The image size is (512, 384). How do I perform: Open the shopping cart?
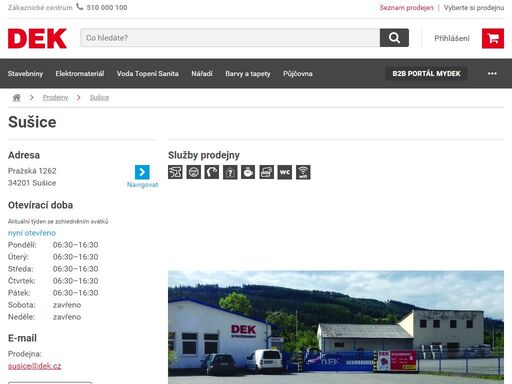click(x=493, y=38)
